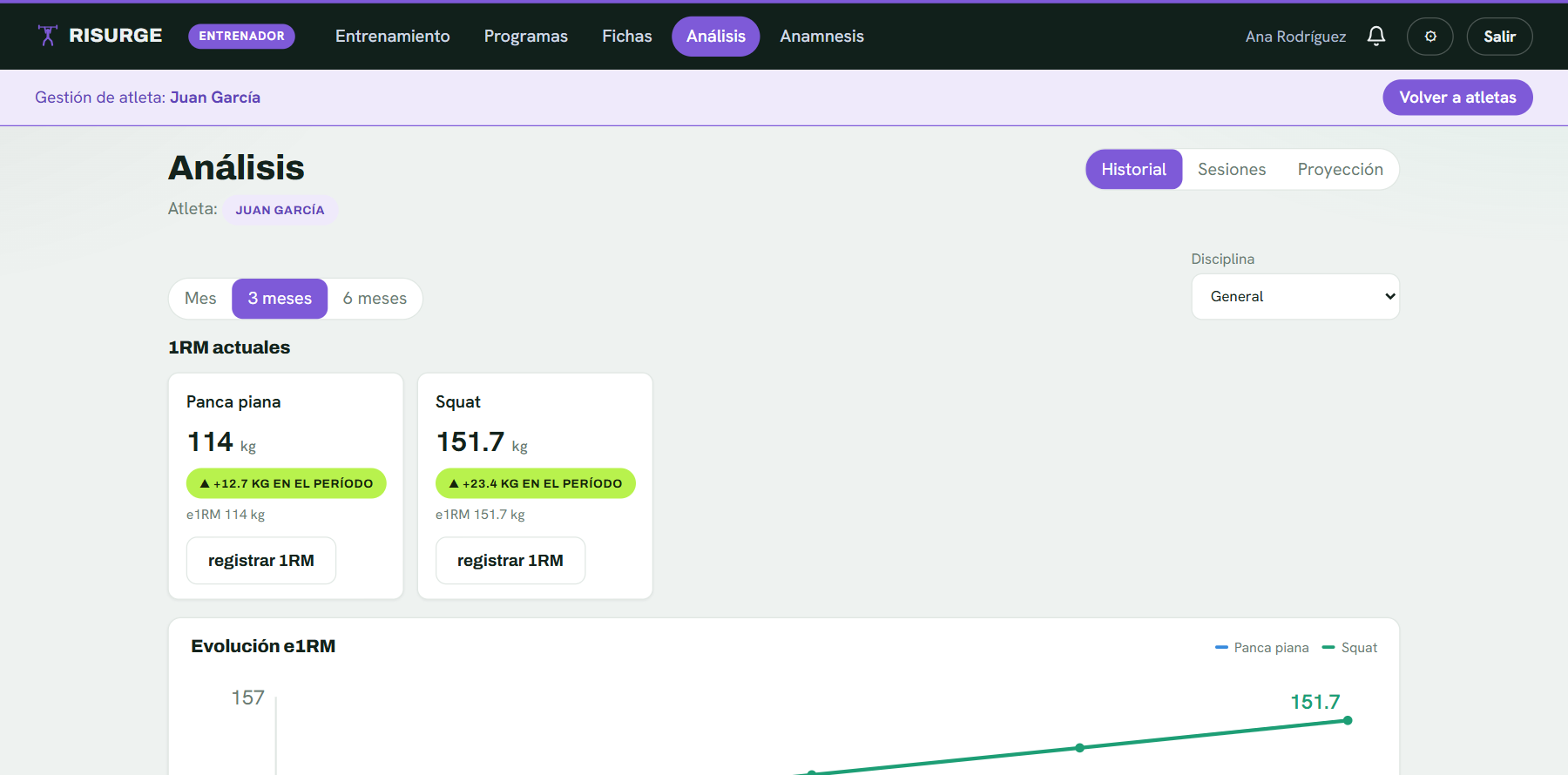The height and width of the screenshot is (775, 1568).
Task: Open the Entrenamiento menu
Action: (393, 37)
